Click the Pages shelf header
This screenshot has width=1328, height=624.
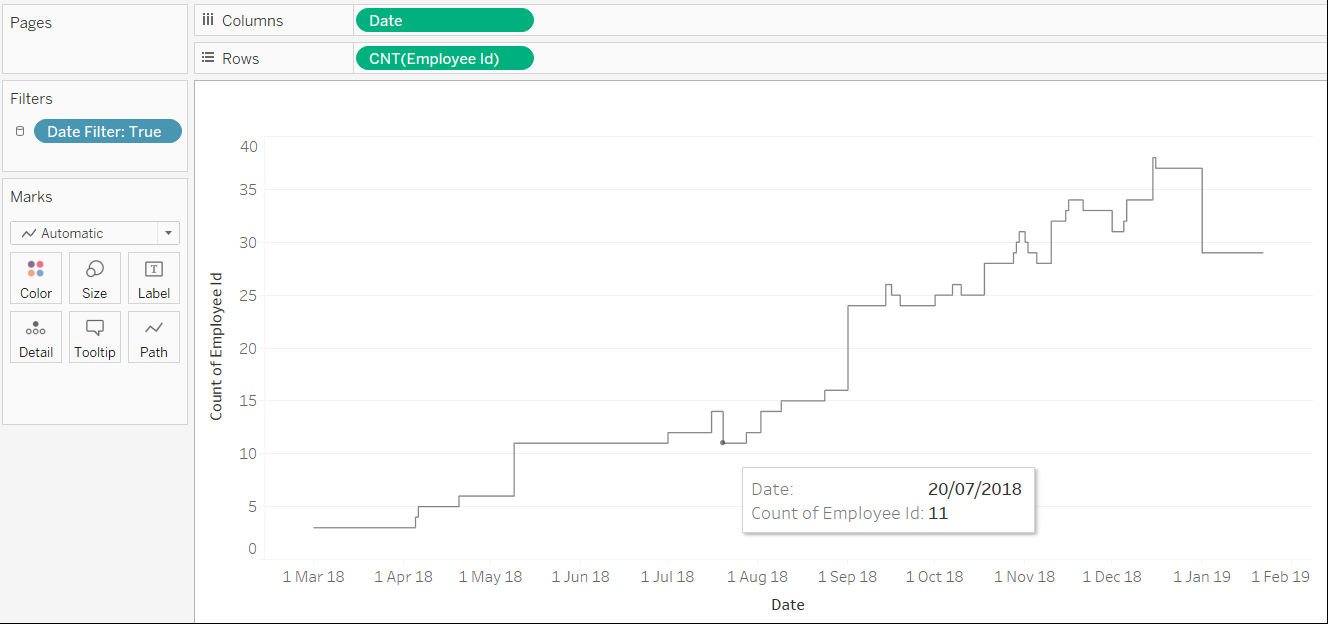click(31, 22)
